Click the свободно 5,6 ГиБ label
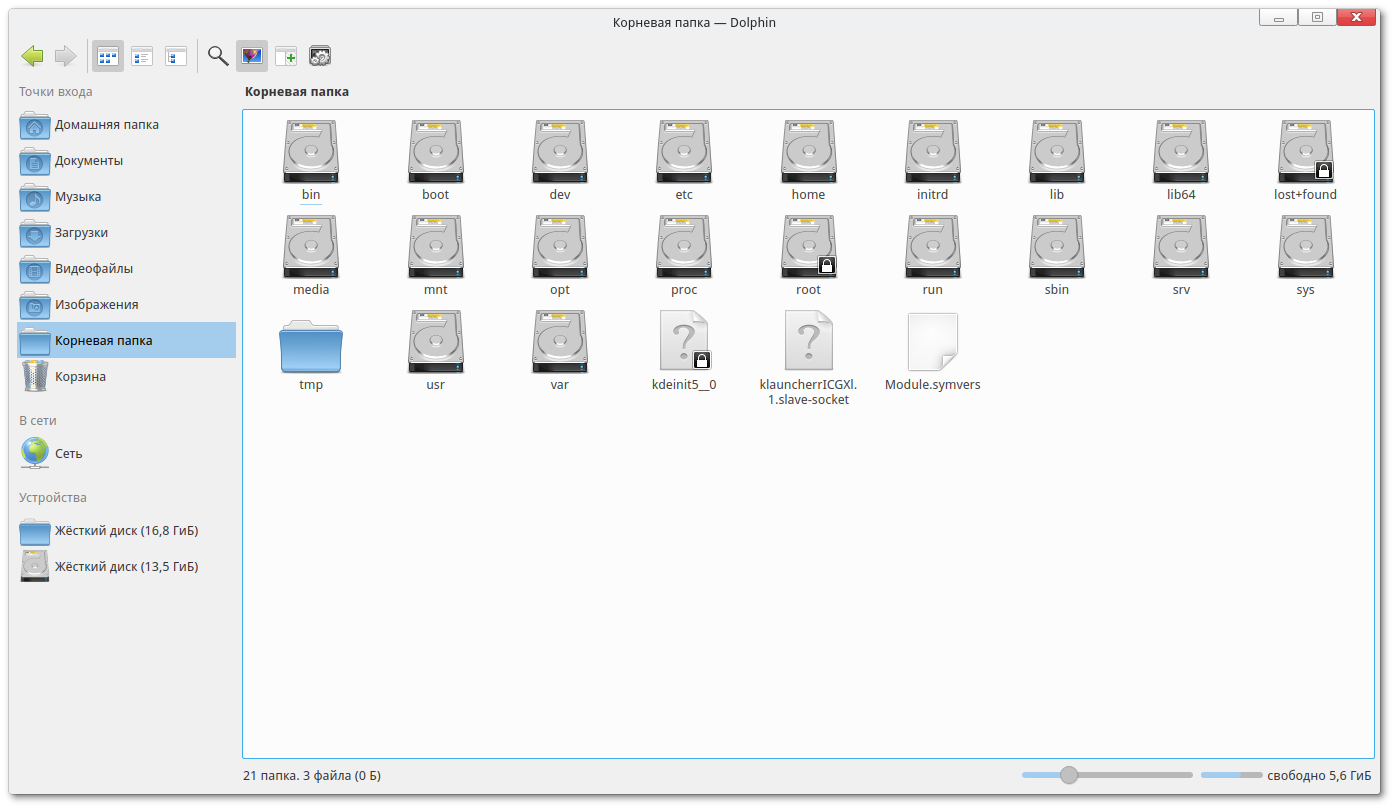This screenshot has height=809, width=1395. point(1319,775)
